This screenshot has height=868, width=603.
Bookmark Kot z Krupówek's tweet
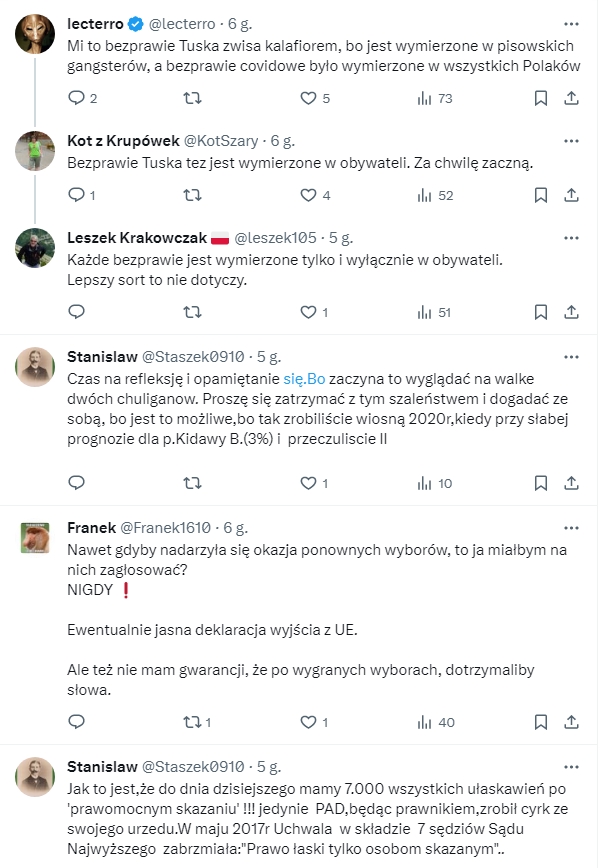540,195
